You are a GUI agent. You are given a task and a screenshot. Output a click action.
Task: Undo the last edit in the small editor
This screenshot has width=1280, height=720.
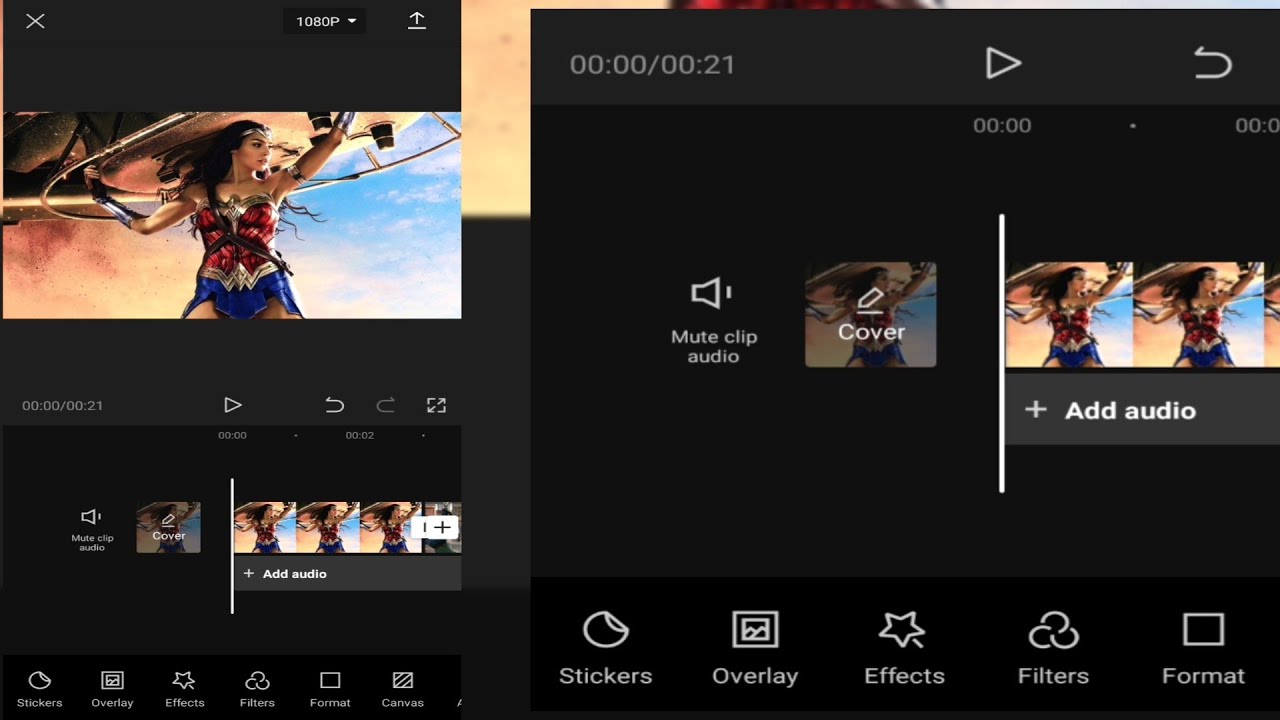tap(334, 405)
